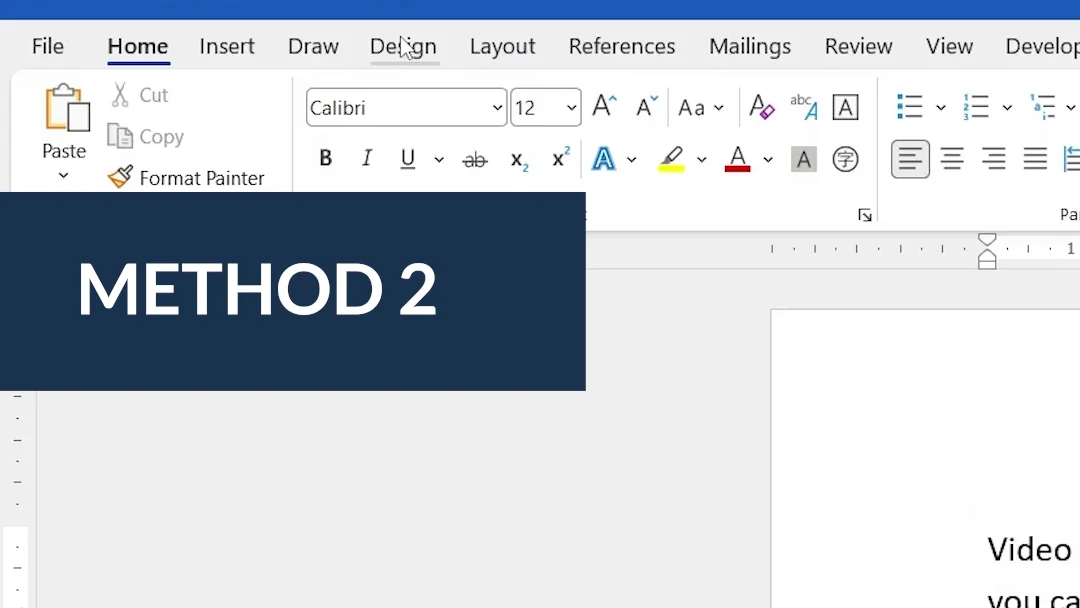Increase font size with grow icon
1080x608 pixels.
coord(604,107)
